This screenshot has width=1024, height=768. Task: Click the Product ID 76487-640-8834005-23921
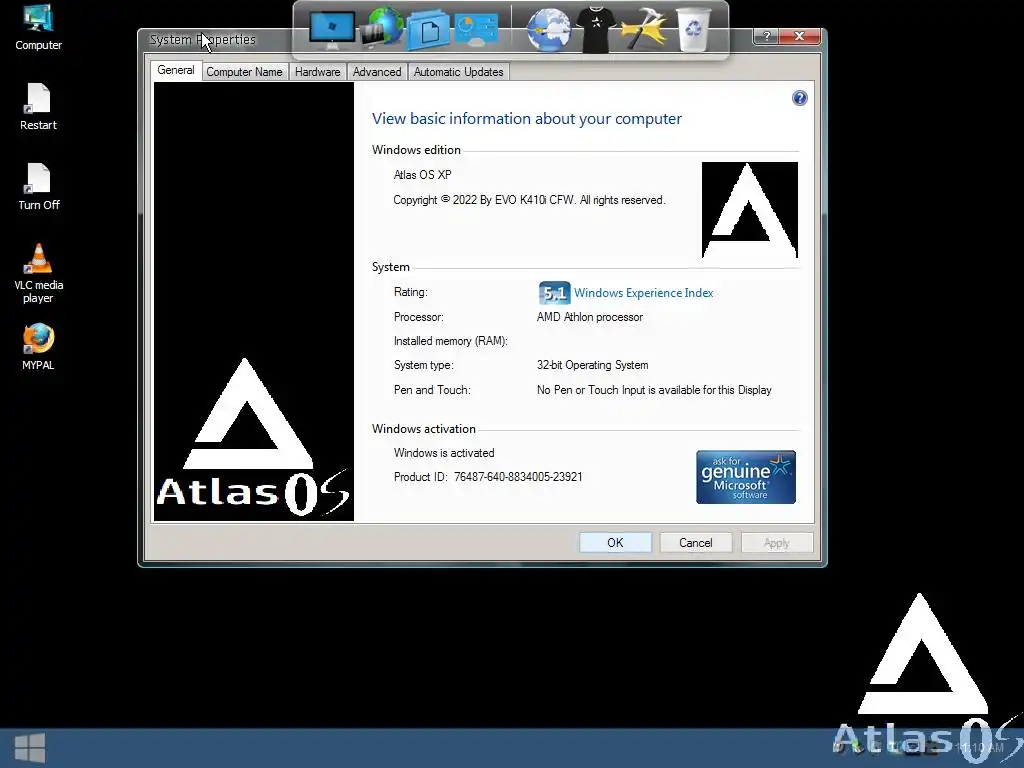point(488,477)
